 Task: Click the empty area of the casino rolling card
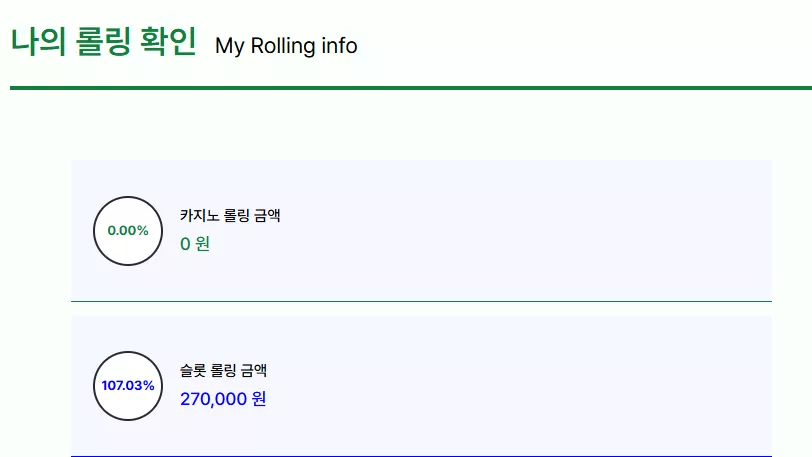pyautogui.click(x=518, y=231)
